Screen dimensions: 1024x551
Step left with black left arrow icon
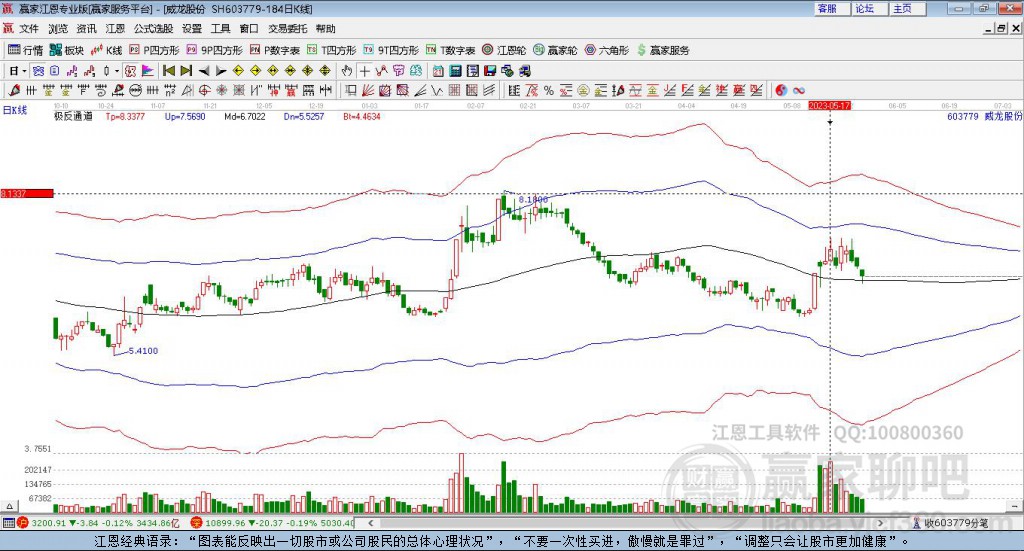204,71
